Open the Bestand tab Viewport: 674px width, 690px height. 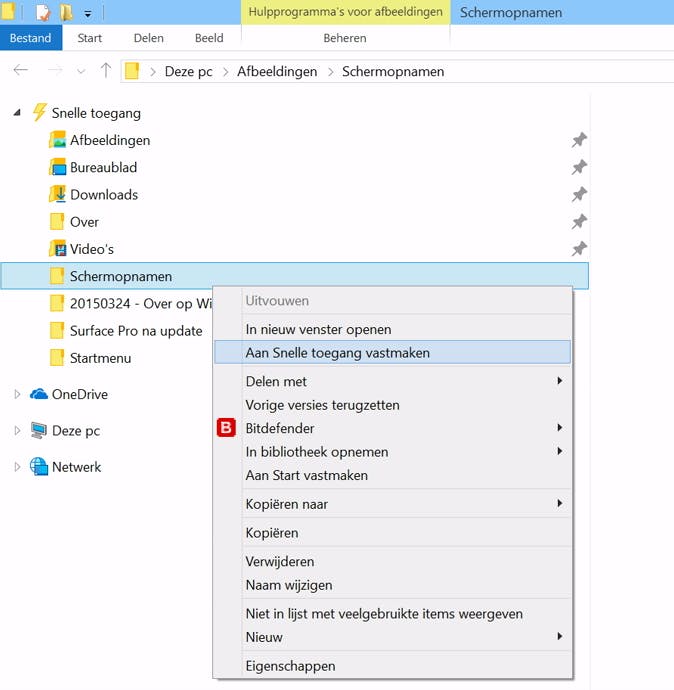[31, 38]
